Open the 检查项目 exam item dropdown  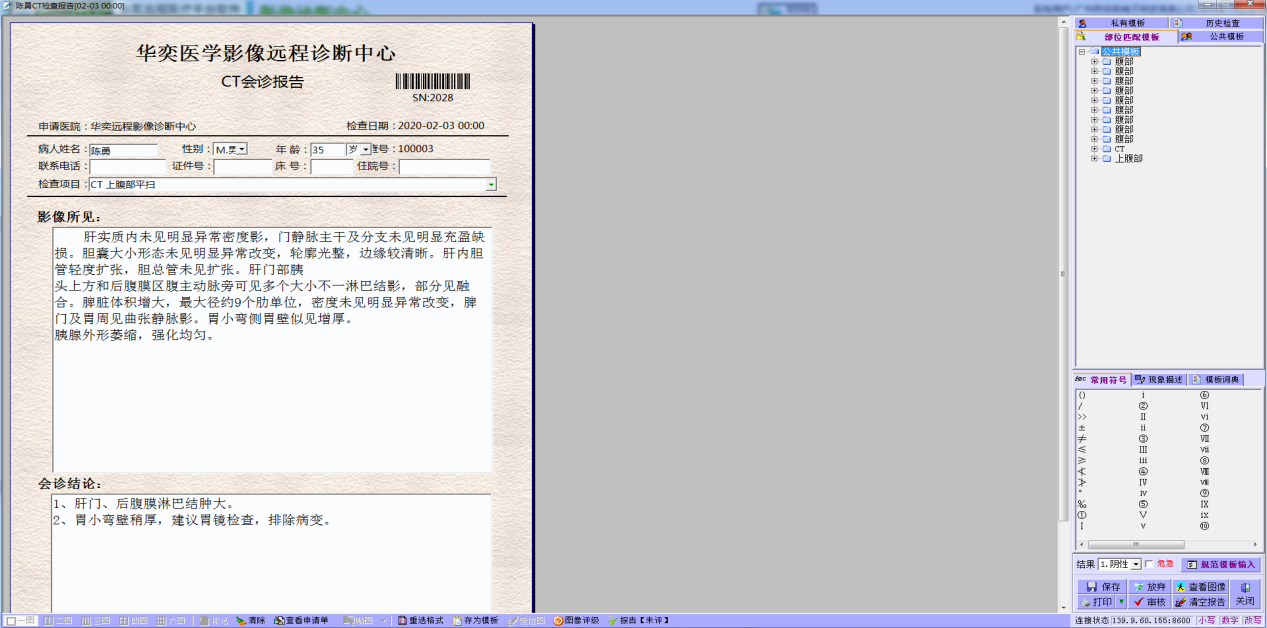click(491, 185)
